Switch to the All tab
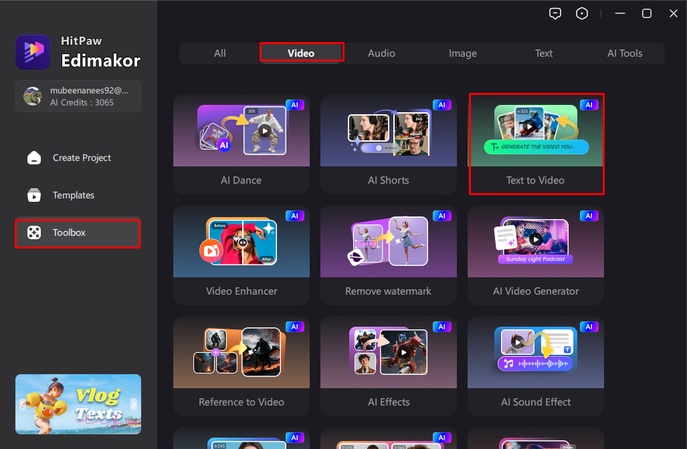Image resolution: width=687 pixels, height=449 pixels. tap(220, 53)
